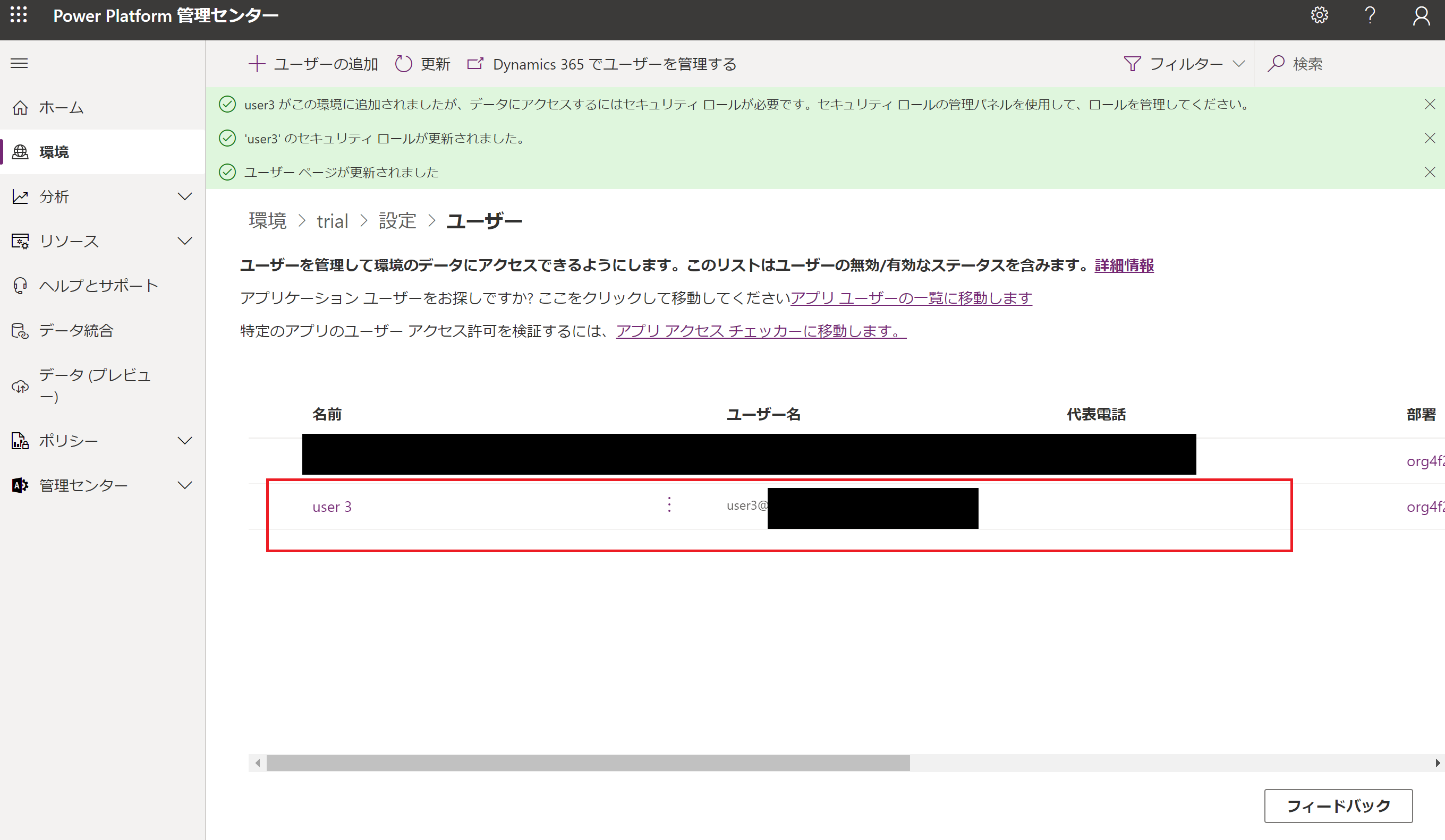
Task: Click the 管理センター admin icon
Action: (20, 485)
